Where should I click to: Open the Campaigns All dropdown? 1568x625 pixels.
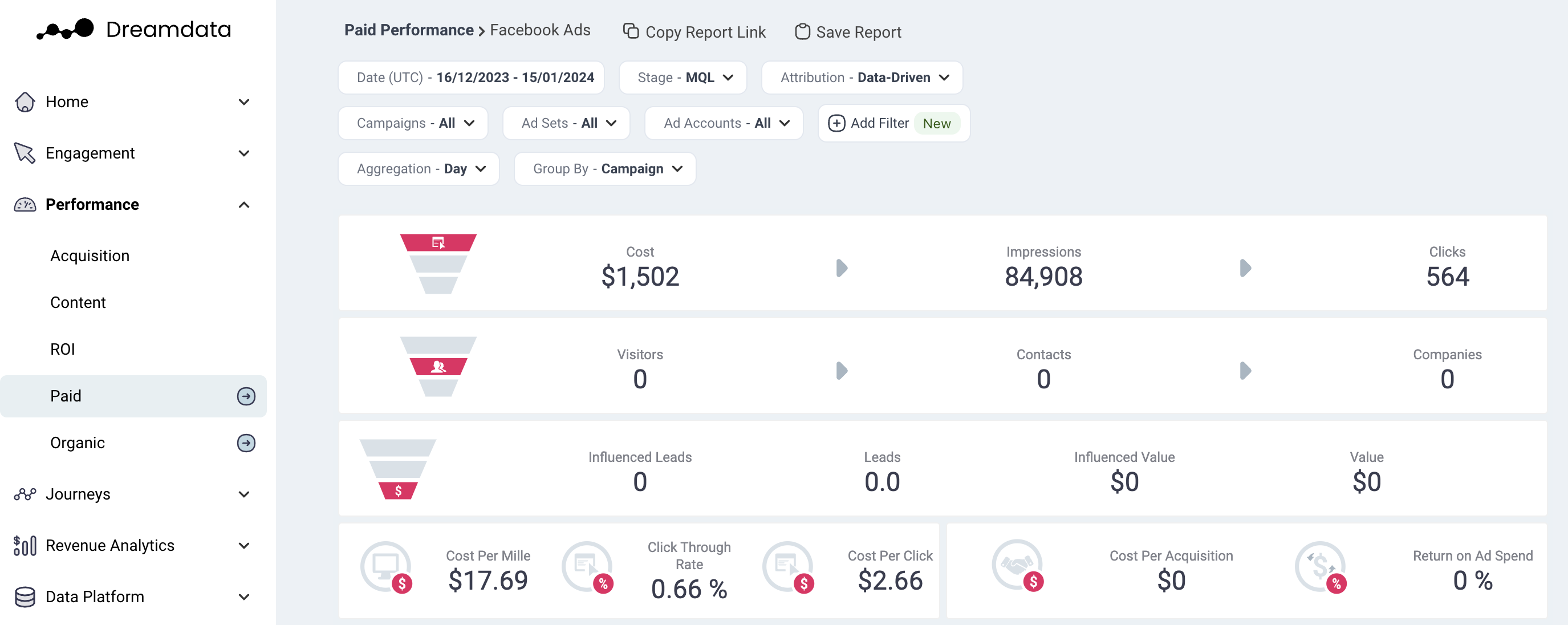[413, 123]
